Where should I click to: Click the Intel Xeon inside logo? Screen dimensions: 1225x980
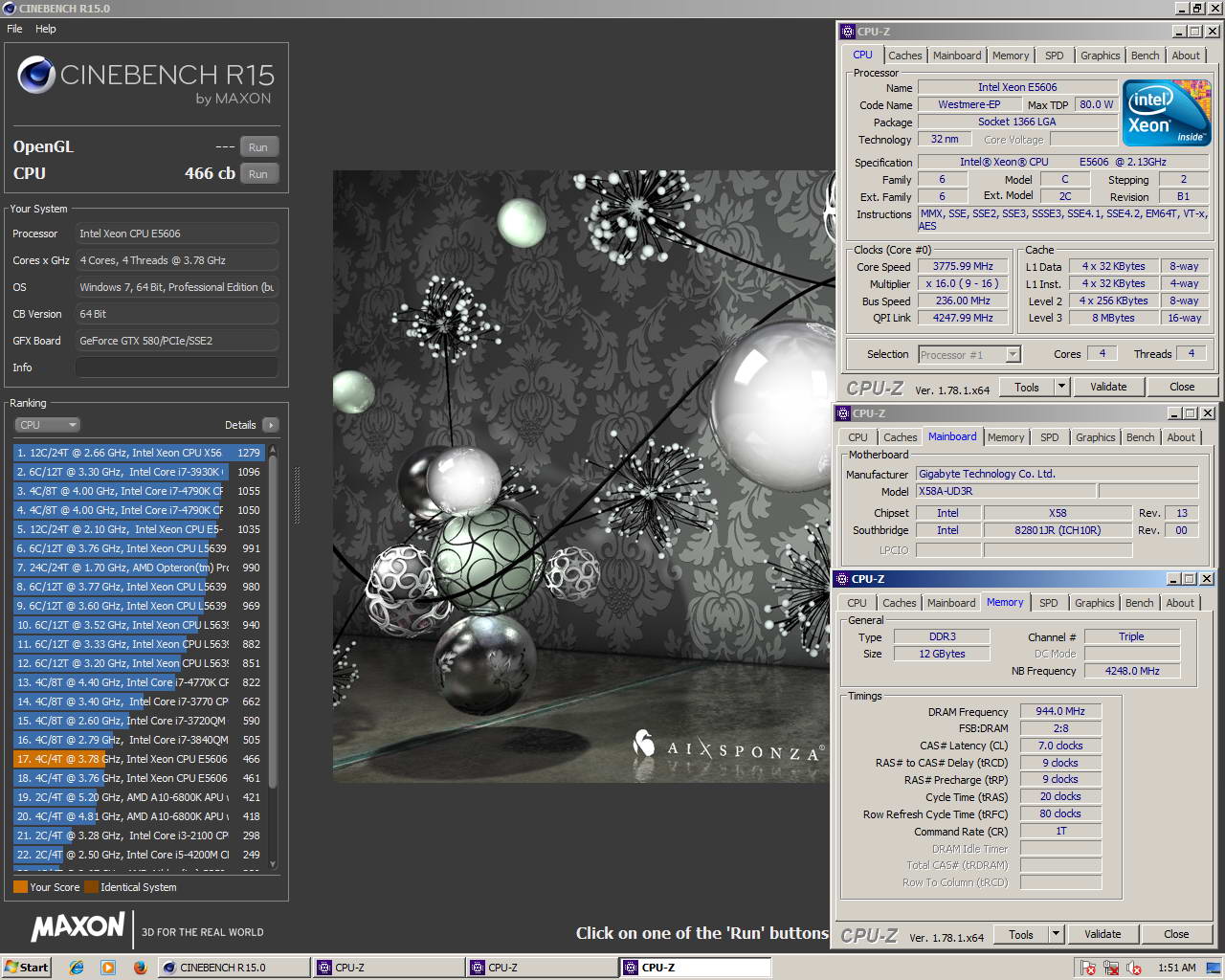point(1167,113)
